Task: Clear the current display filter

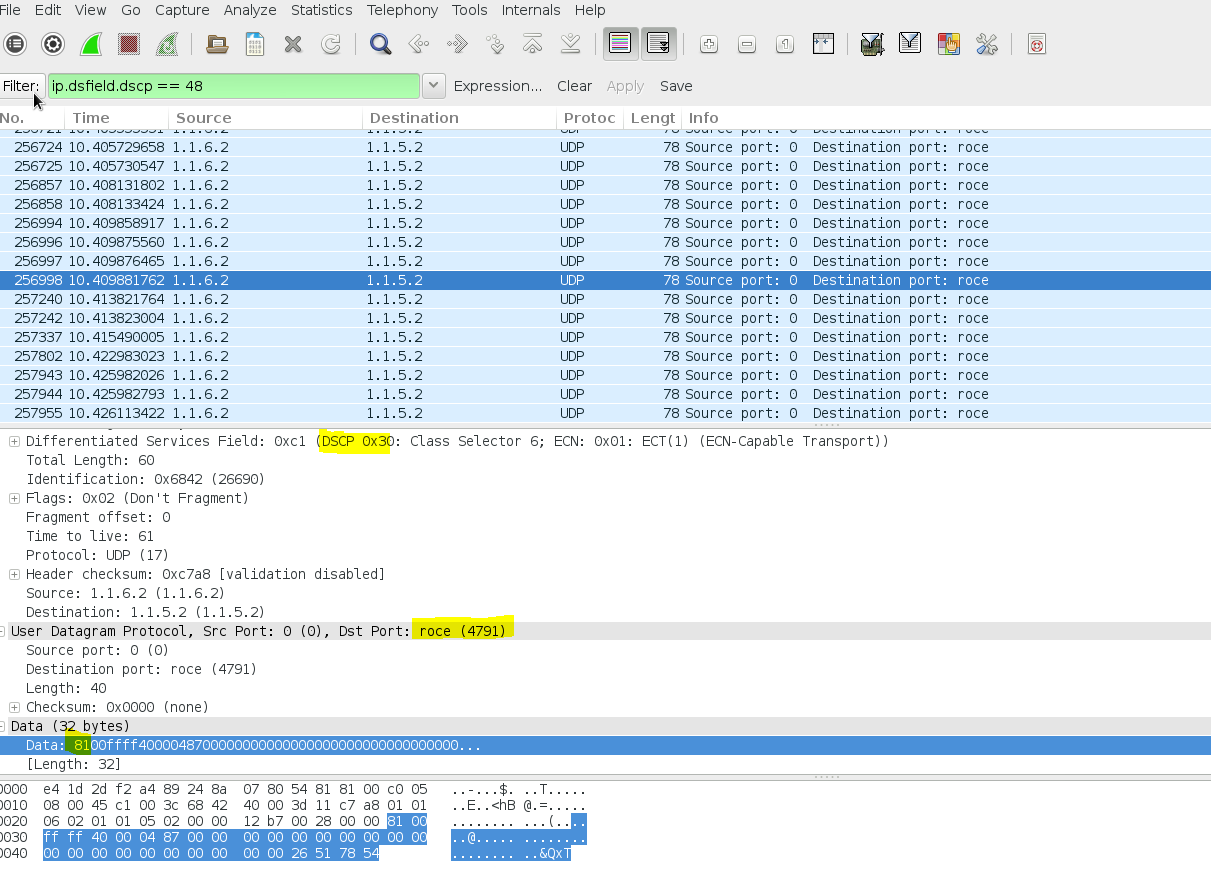Action: click(x=574, y=86)
